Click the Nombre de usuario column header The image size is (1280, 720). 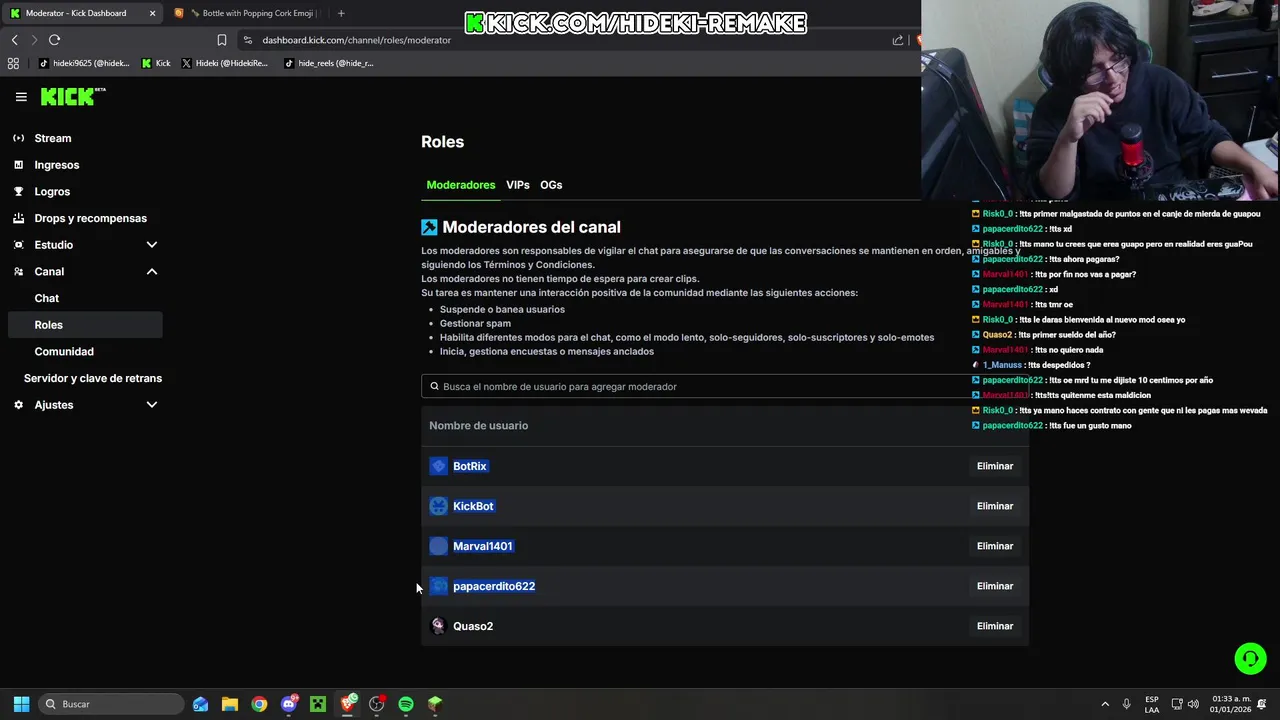(479, 426)
